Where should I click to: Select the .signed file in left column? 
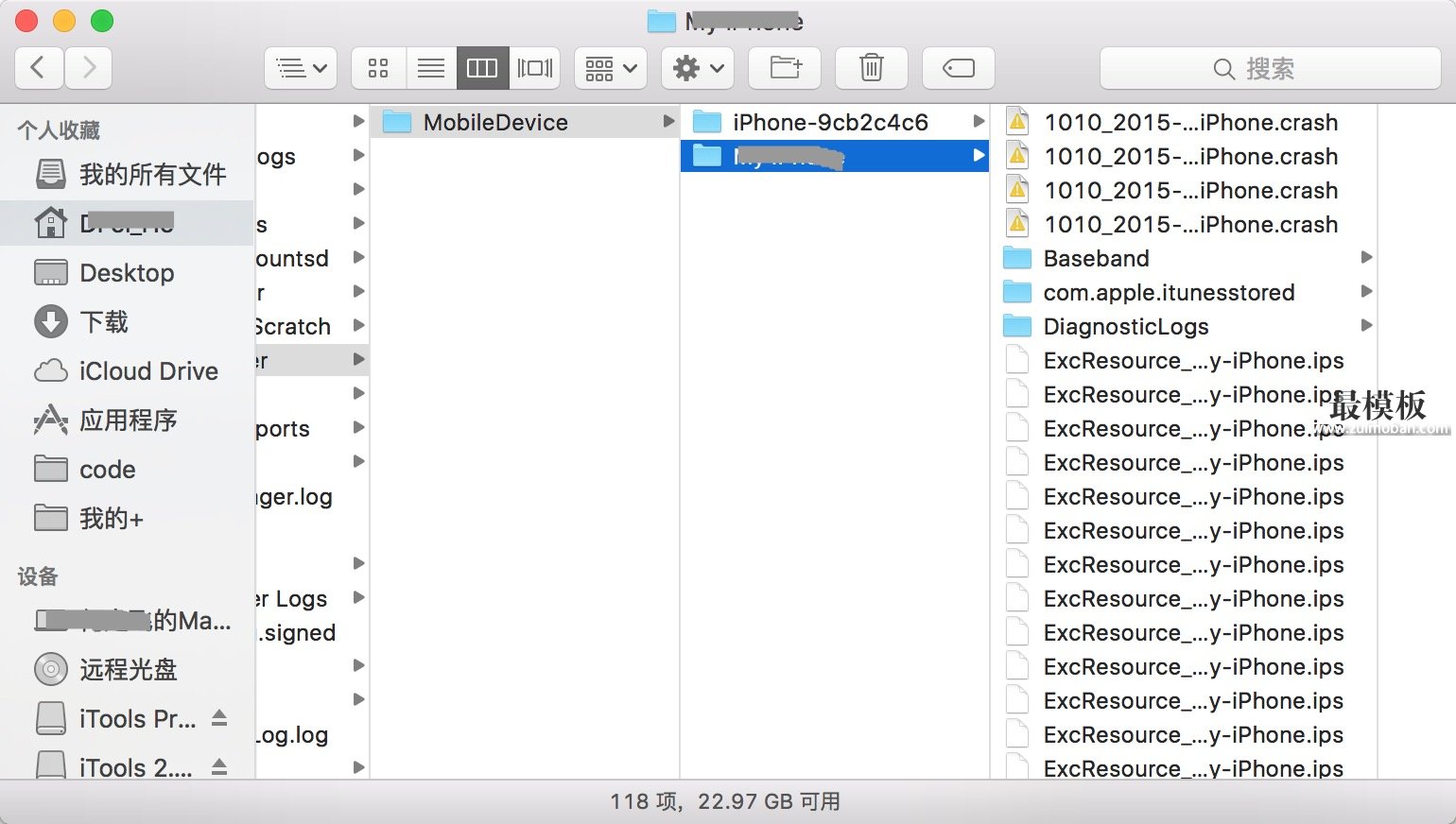311,632
